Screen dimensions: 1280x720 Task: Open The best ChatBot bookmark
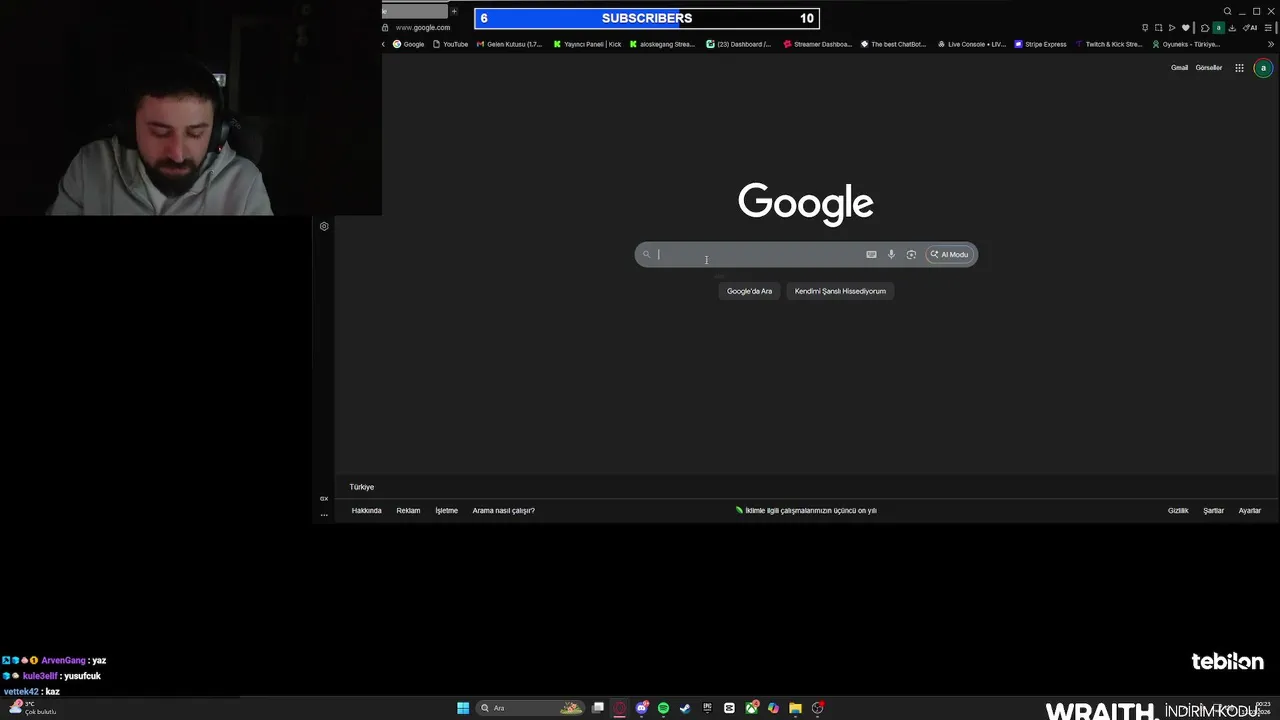pyautogui.click(x=894, y=44)
